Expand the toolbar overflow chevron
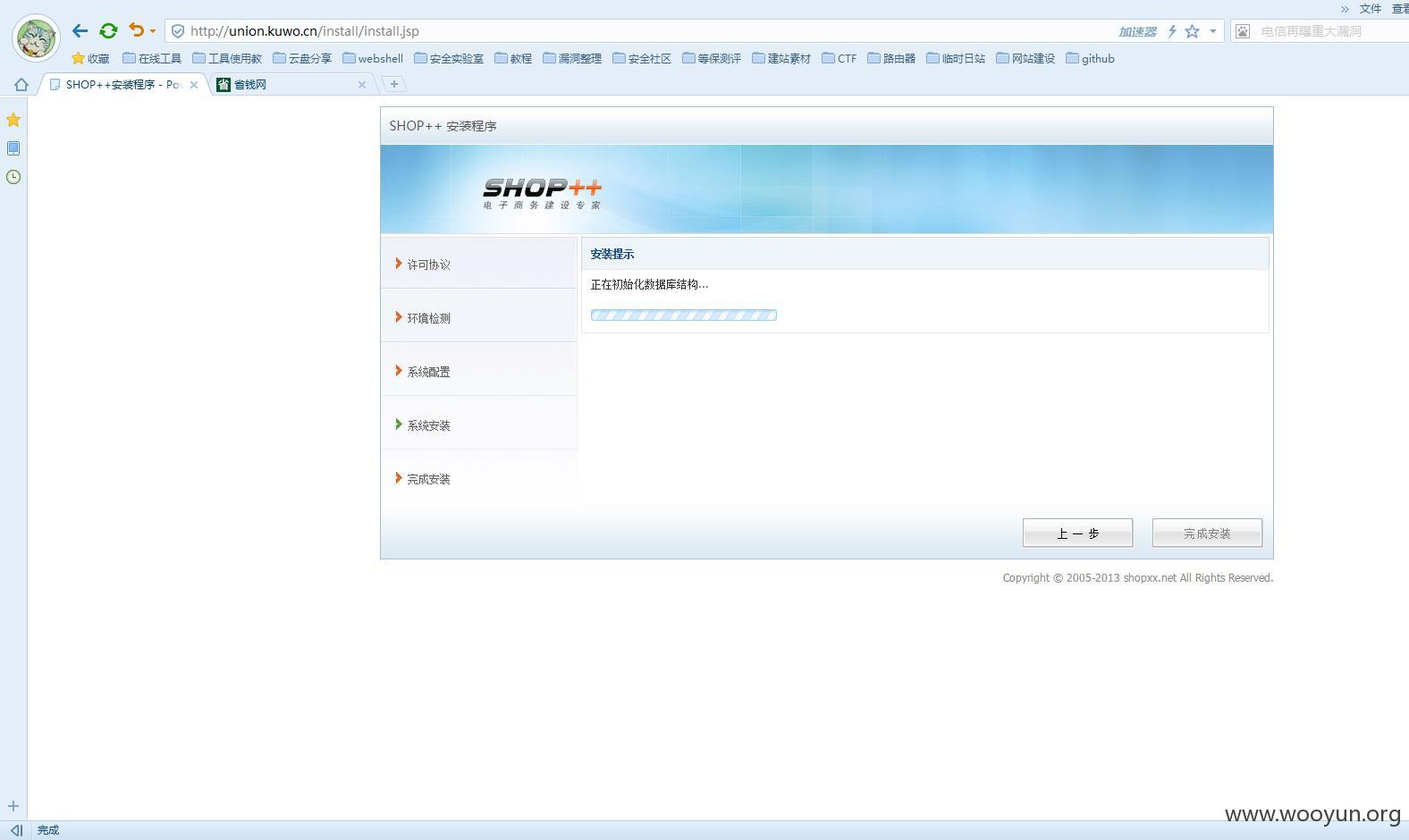 (x=1345, y=9)
